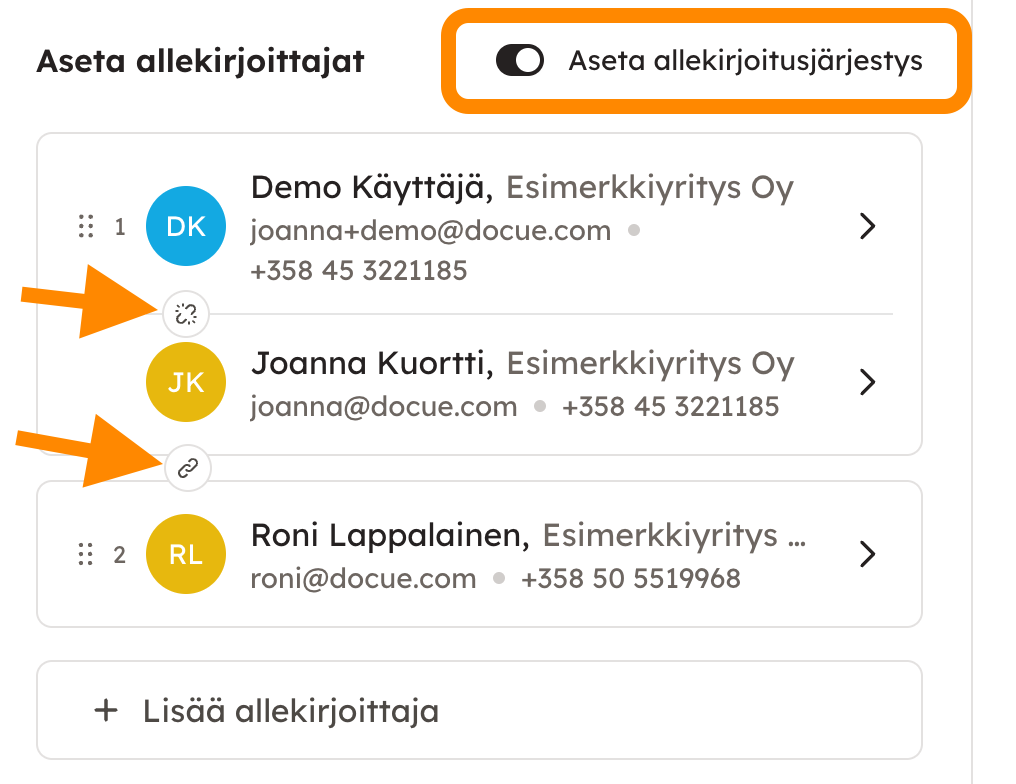Expand Joanna Kuortti details chevron
Viewport: 1016px width, 784px height.
tap(868, 382)
